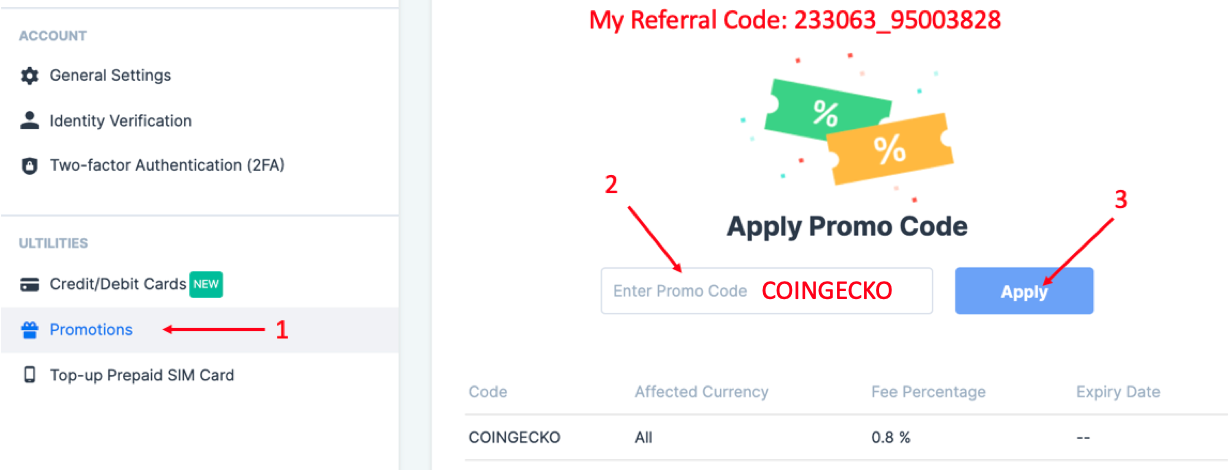Click the green NEW badge
The image size is (1230, 471).
pyautogui.click(x=207, y=285)
